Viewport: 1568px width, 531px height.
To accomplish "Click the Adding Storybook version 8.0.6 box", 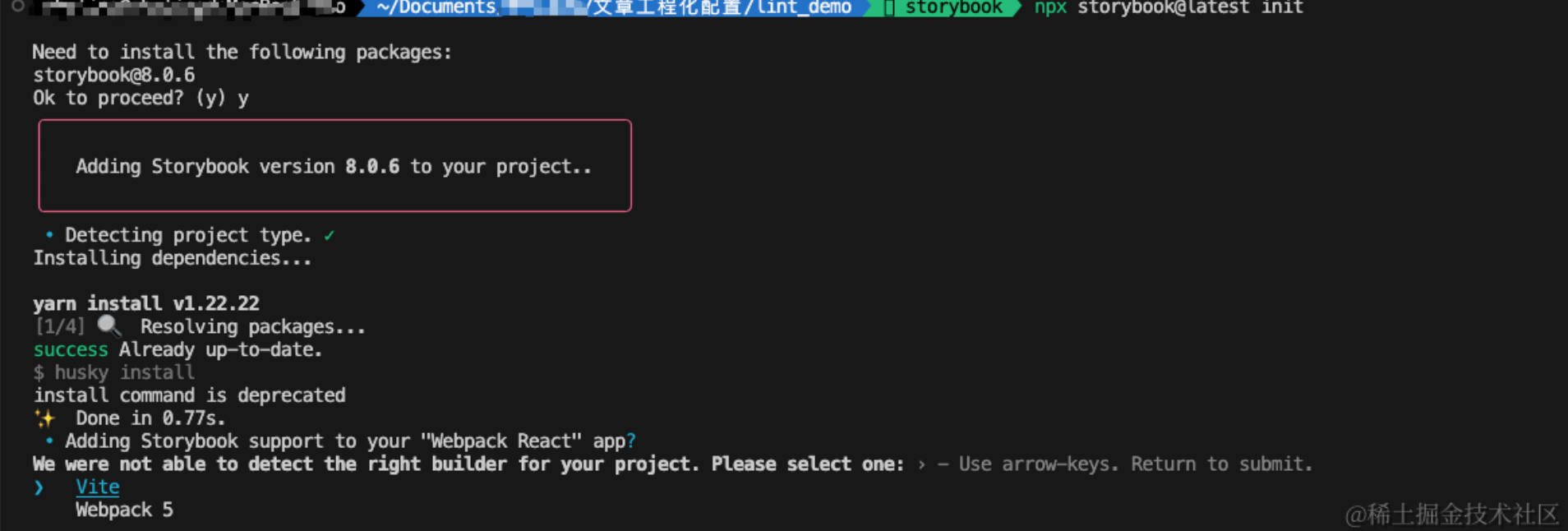I will tap(334, 166).
